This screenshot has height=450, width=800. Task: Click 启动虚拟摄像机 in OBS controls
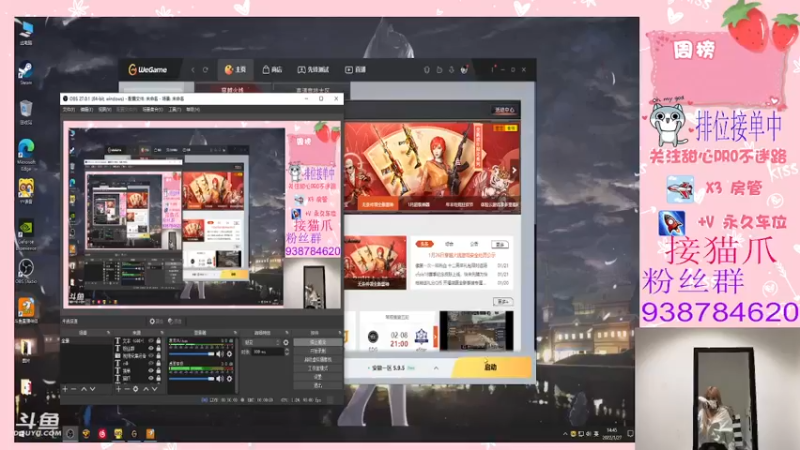pyautogui.click(x=318, y=360)
